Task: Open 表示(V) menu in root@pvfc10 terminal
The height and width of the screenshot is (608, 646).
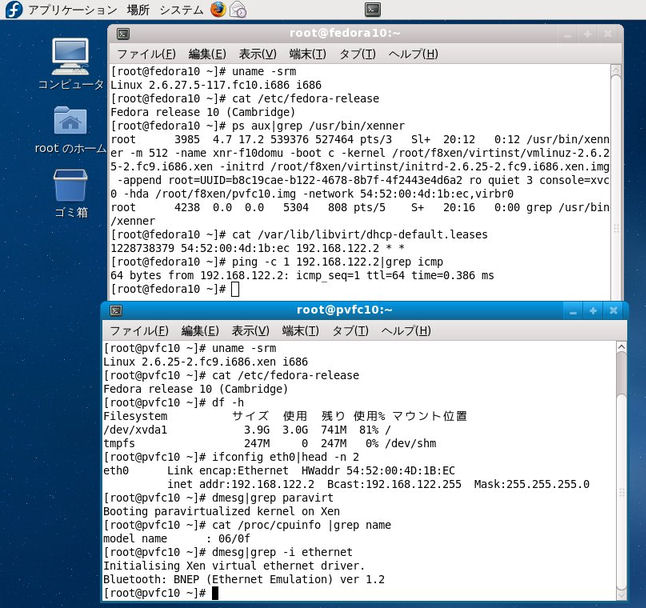Action: click(250, 331)
